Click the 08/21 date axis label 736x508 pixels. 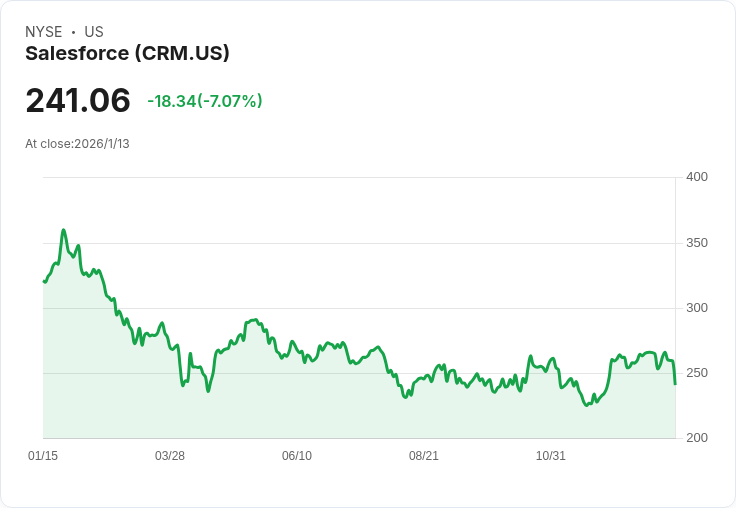tap(424, 455)
